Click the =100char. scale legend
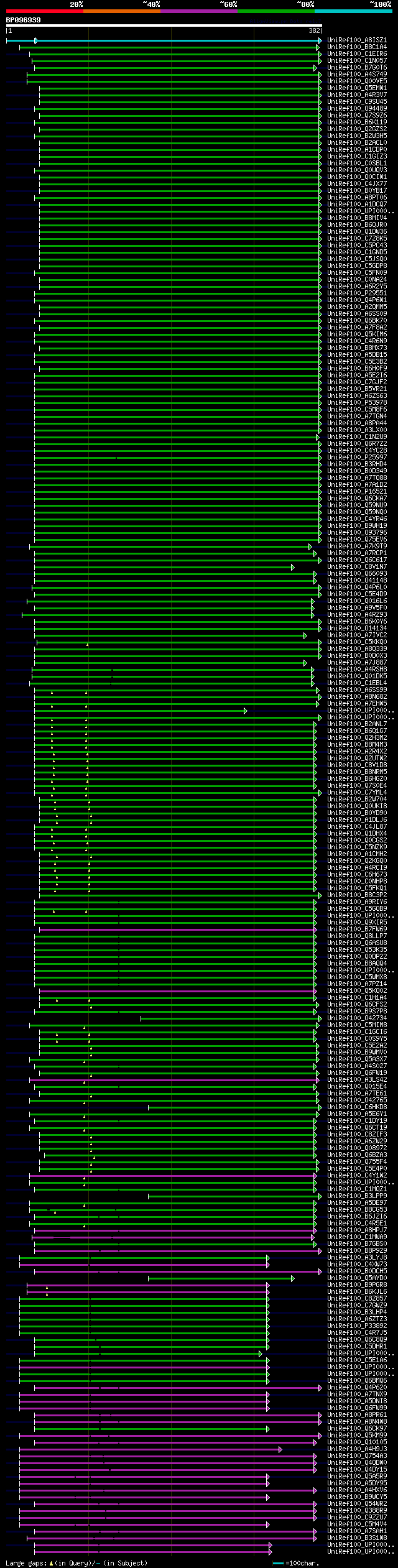398x1568 pixels. click(296, 1563)
